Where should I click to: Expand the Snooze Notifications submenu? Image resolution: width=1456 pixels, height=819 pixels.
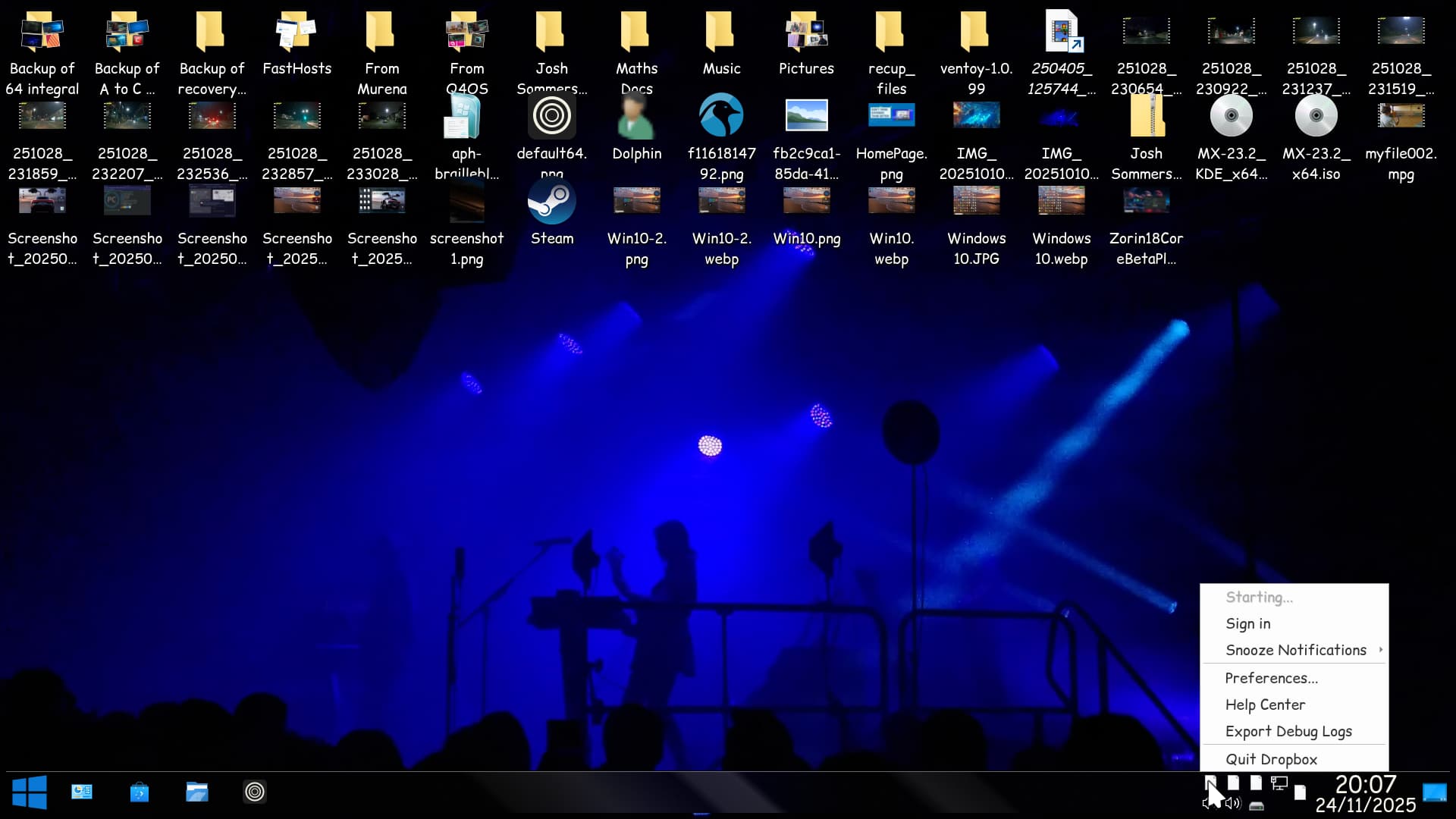pyautogui.click(x=1295, y=650)
